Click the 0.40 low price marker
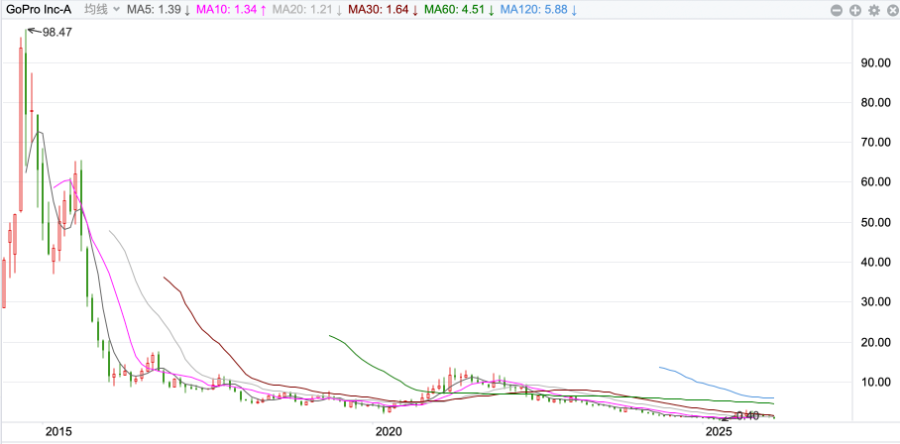This screenshot has width=900, height=444. tap(748, 414)
